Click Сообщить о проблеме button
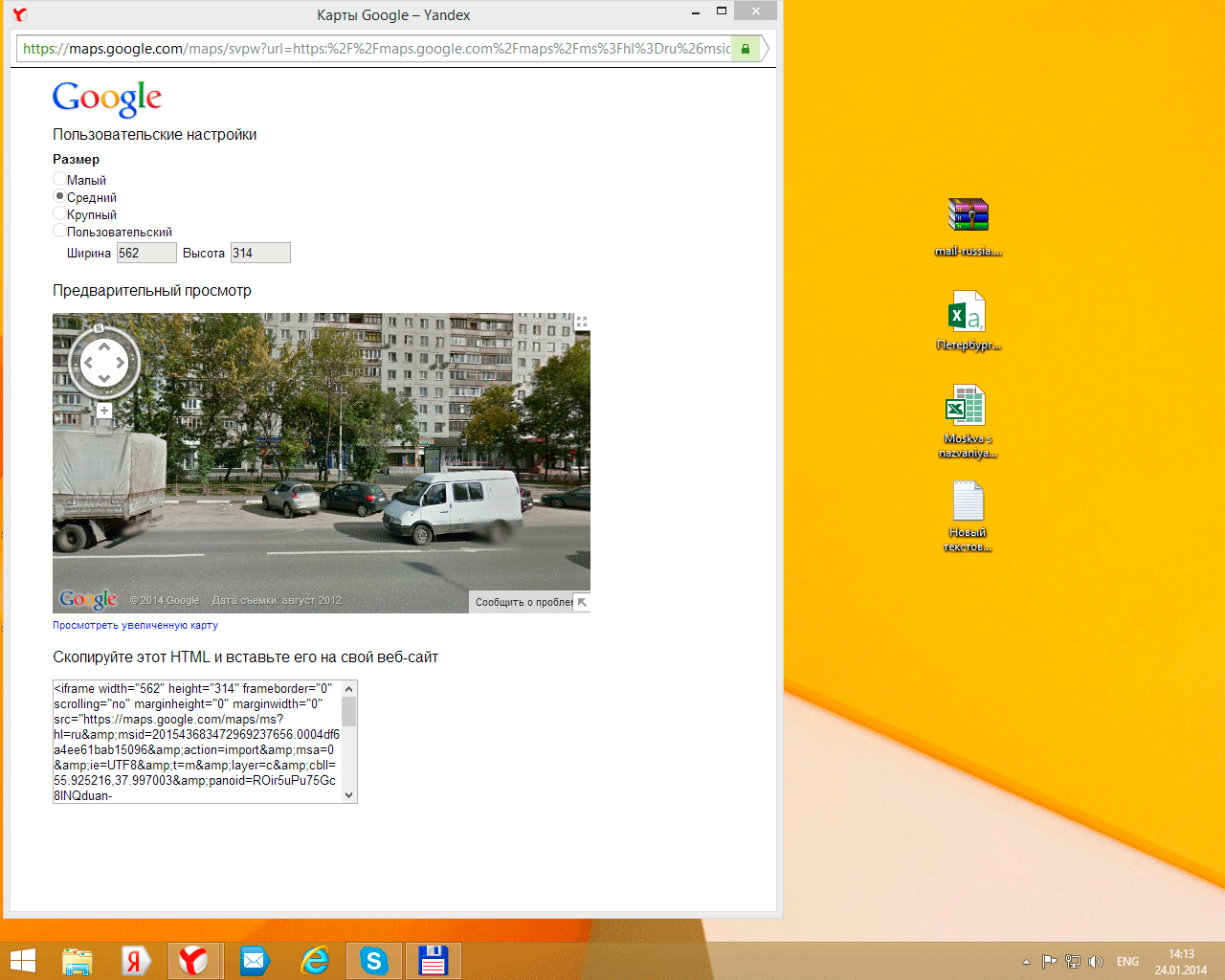1225x980 pixels. point(522,602)
